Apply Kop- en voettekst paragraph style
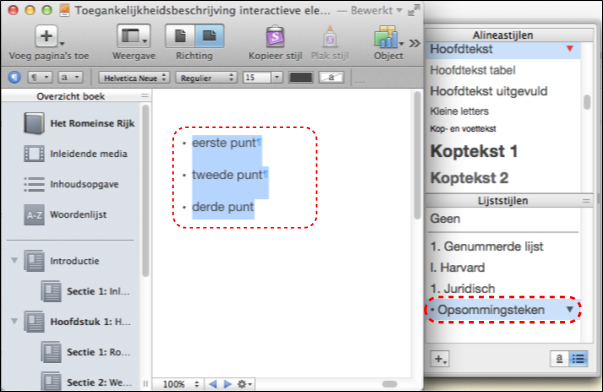 point(463,129)
